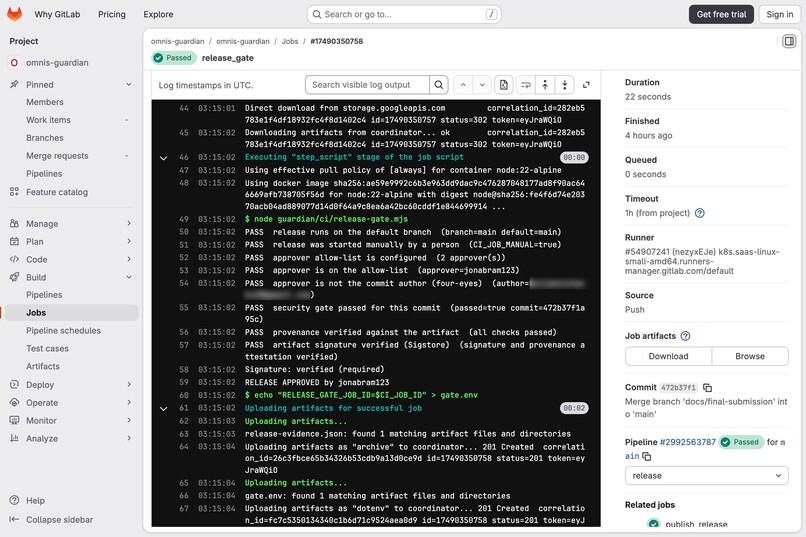Image resolution: width=806 pixels, height=537 pixels.
Task: Click Search visible log output field
Action: coord(367,85)
